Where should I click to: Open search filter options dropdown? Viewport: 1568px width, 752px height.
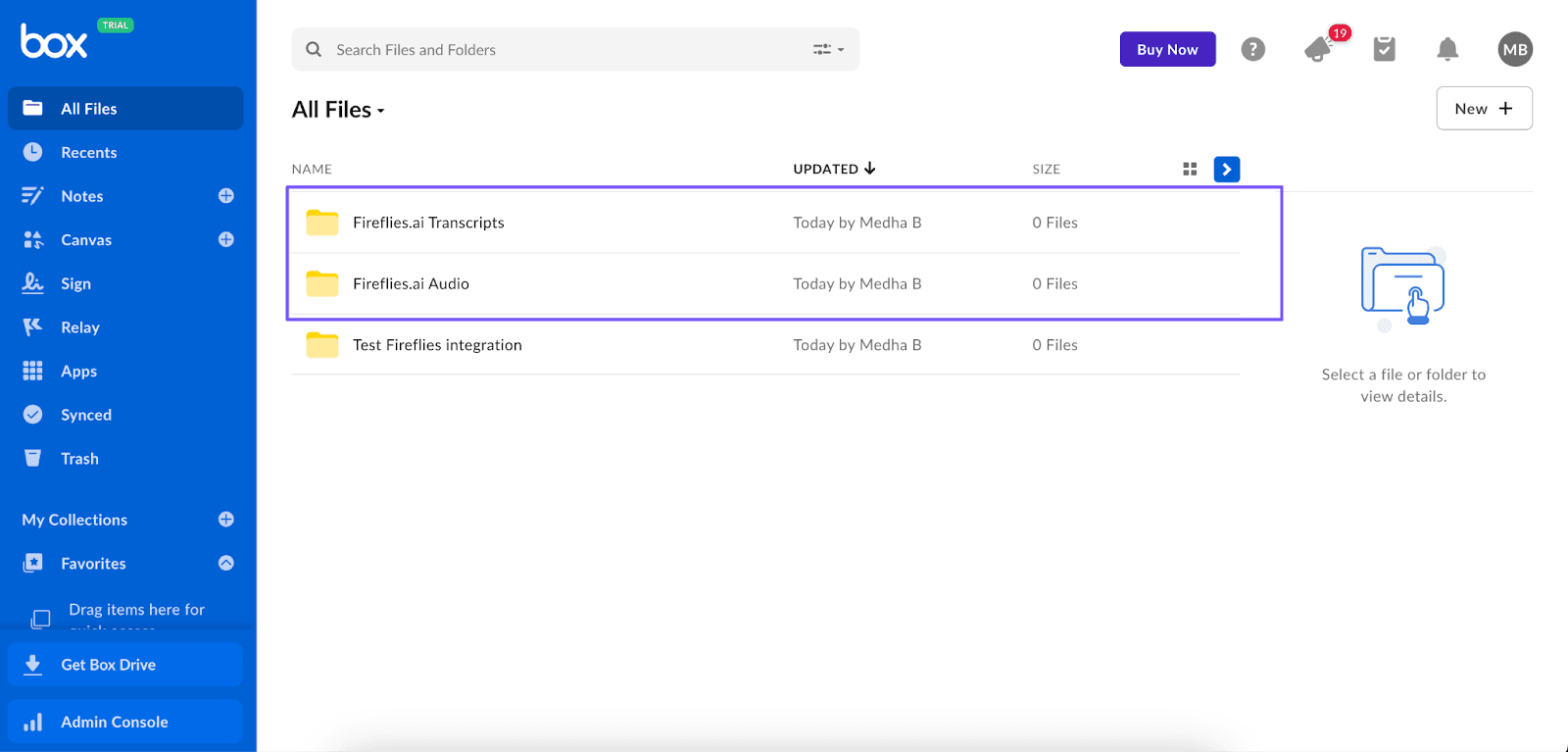click(828, 49)
